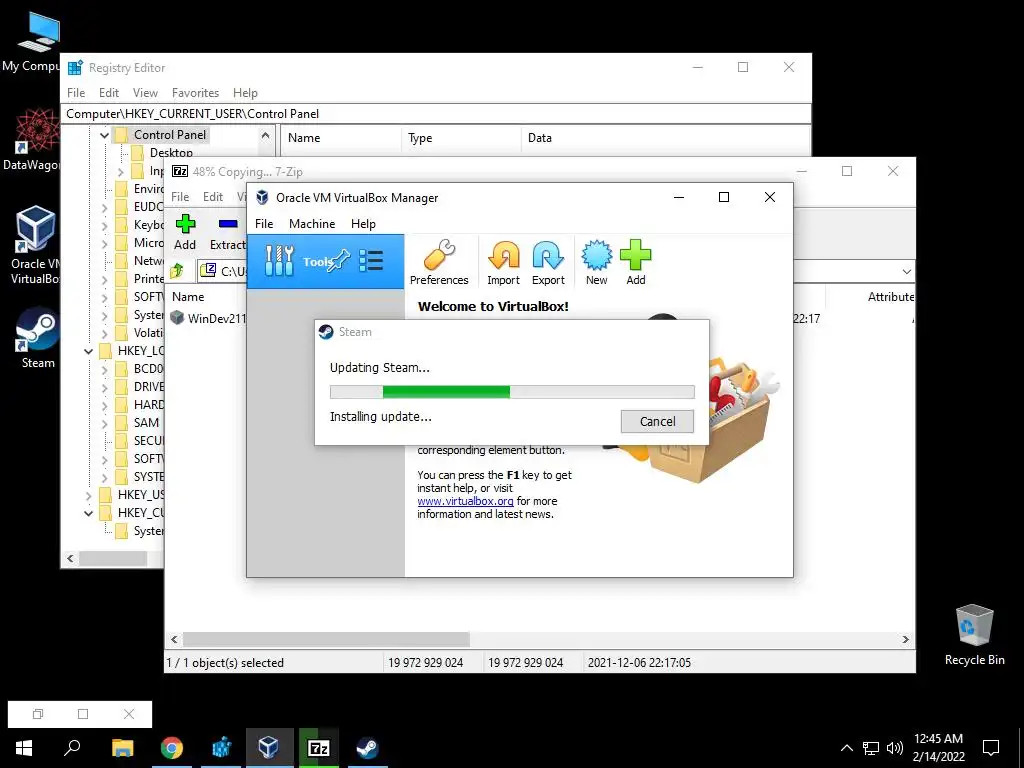Open the Windows Start menu
This screenshot has height=768, width=1024.
point(24,748)
